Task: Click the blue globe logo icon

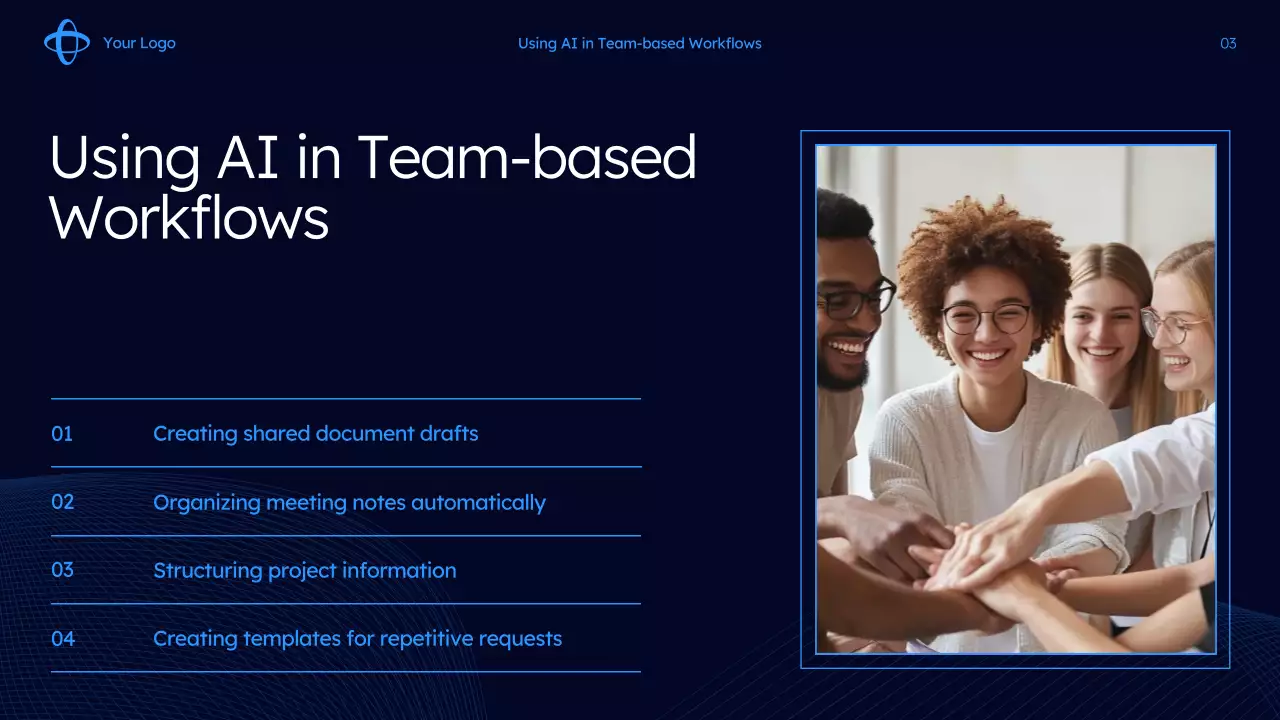Action: (x=66, y=43)
